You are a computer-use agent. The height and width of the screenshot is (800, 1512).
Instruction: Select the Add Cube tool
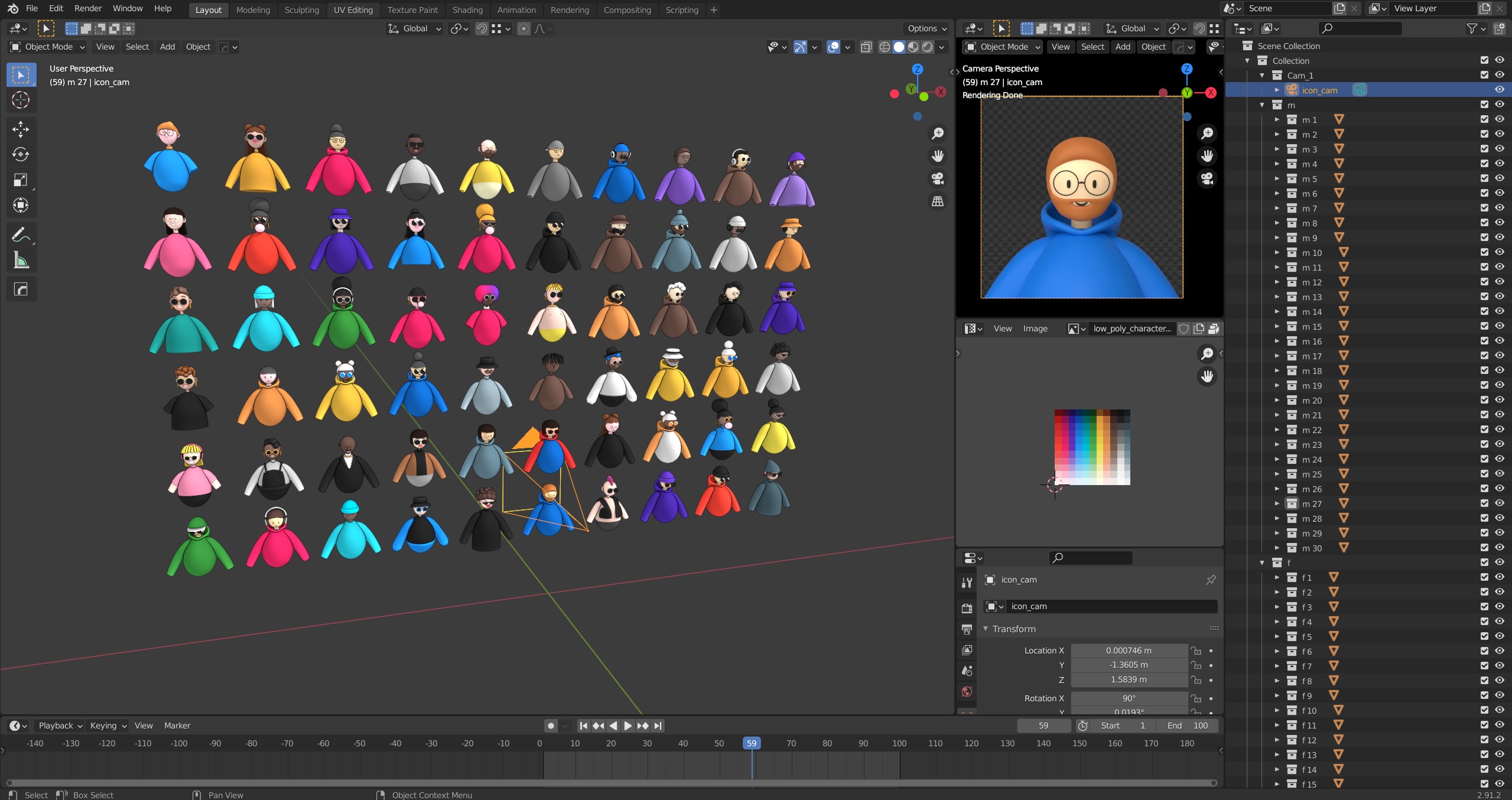(21, 289)
